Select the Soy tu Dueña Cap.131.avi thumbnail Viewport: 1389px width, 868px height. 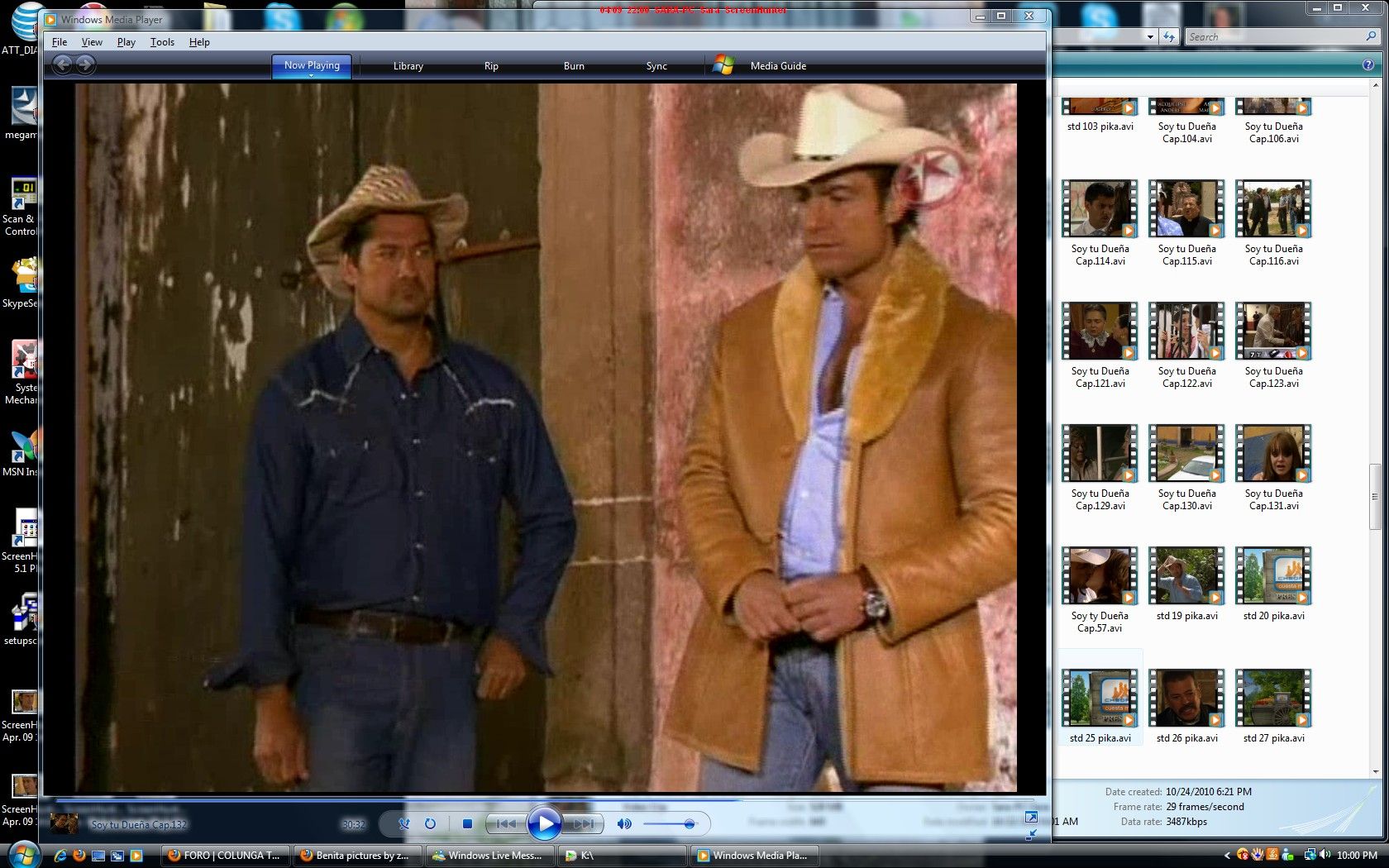pos(1273,454)
